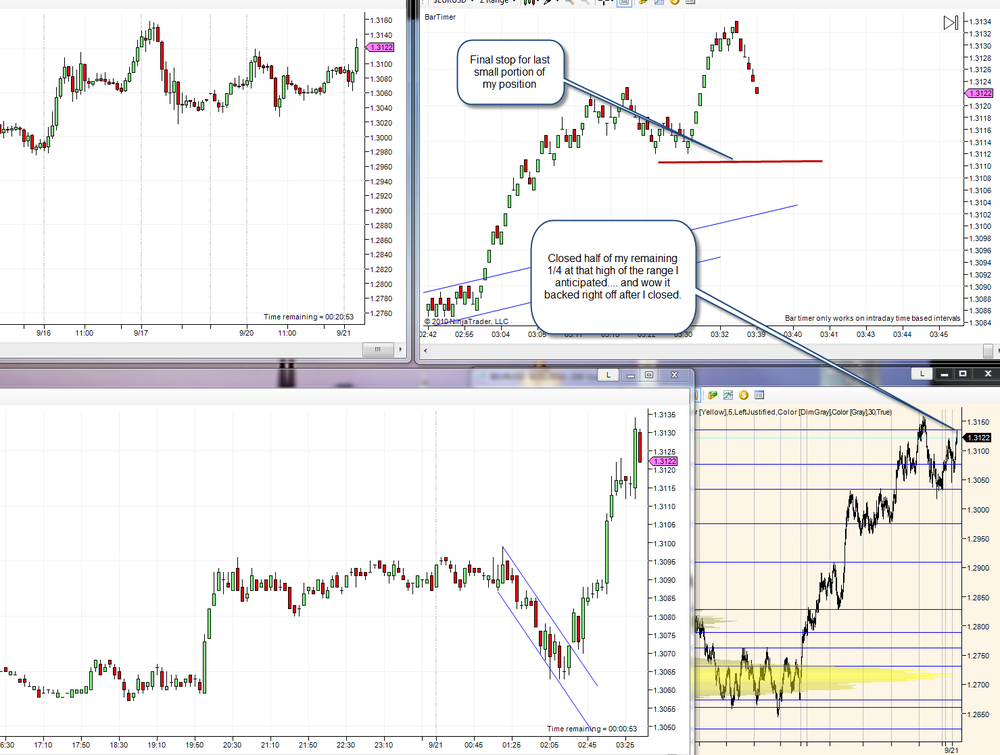Click 'BarTimer' label in top-right chart
1000x755 pixels.
point(440,17)
